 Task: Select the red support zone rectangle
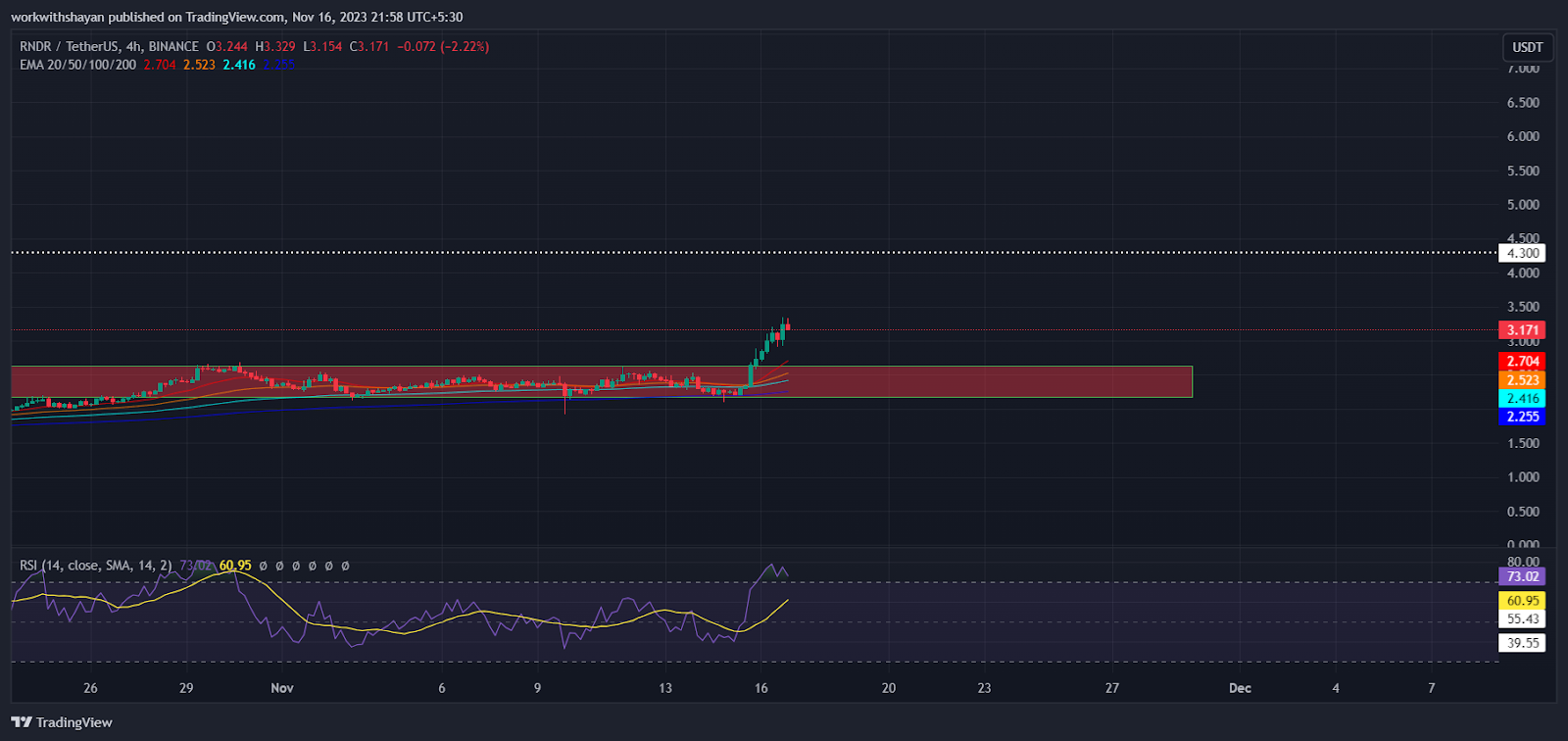click(x=980, y=381)
